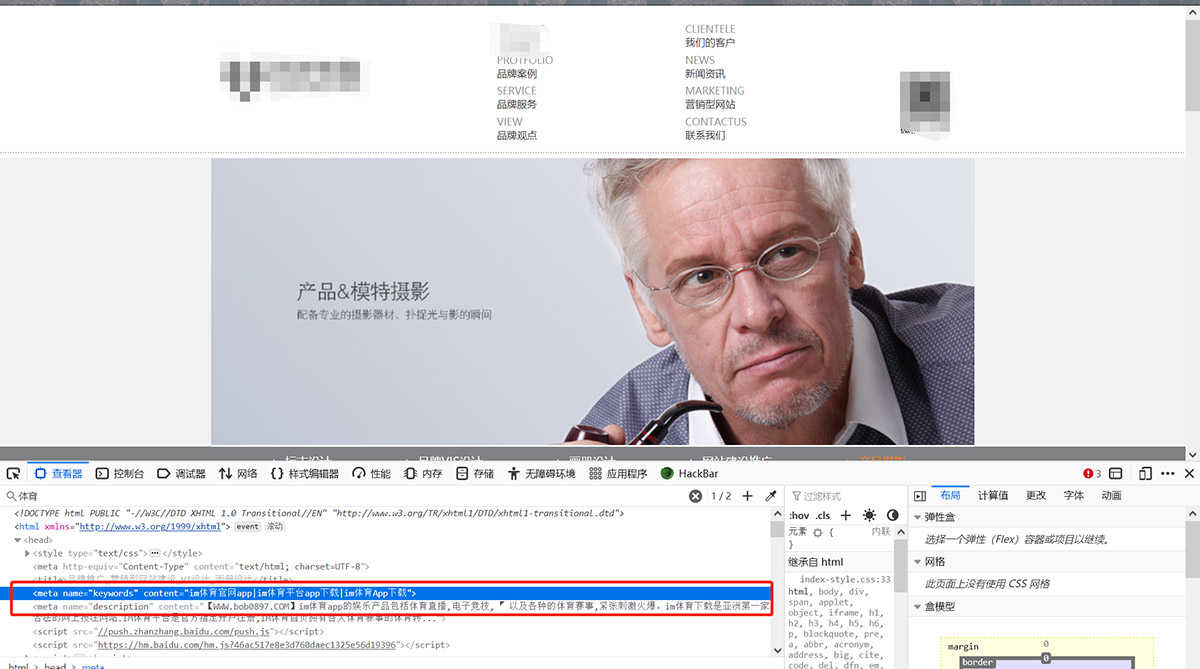This screenshot has height=669, width=1200.
Task: Add a new node with plus icon
Action: point(748,496)
